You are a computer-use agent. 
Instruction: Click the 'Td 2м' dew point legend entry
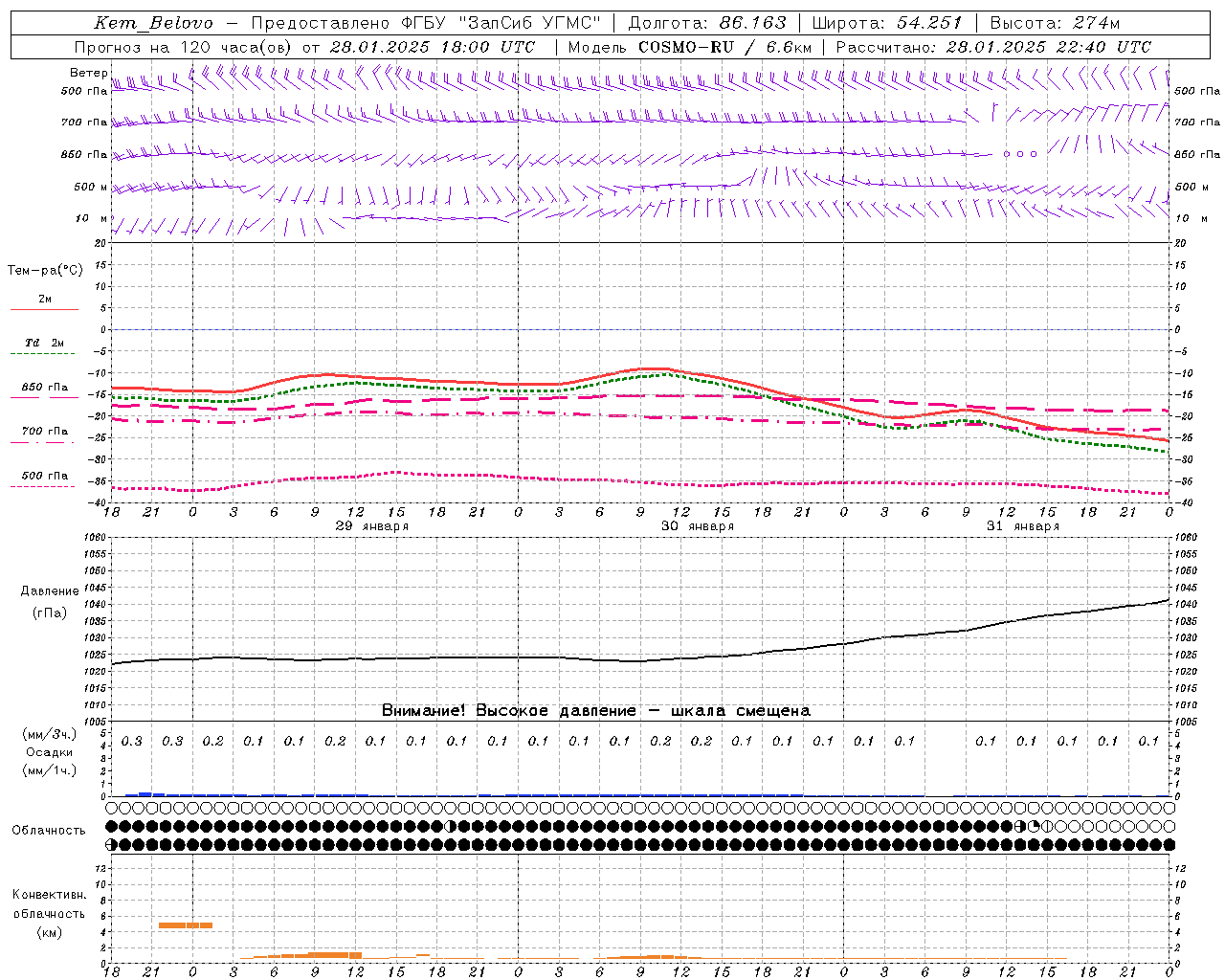[45, 343]
